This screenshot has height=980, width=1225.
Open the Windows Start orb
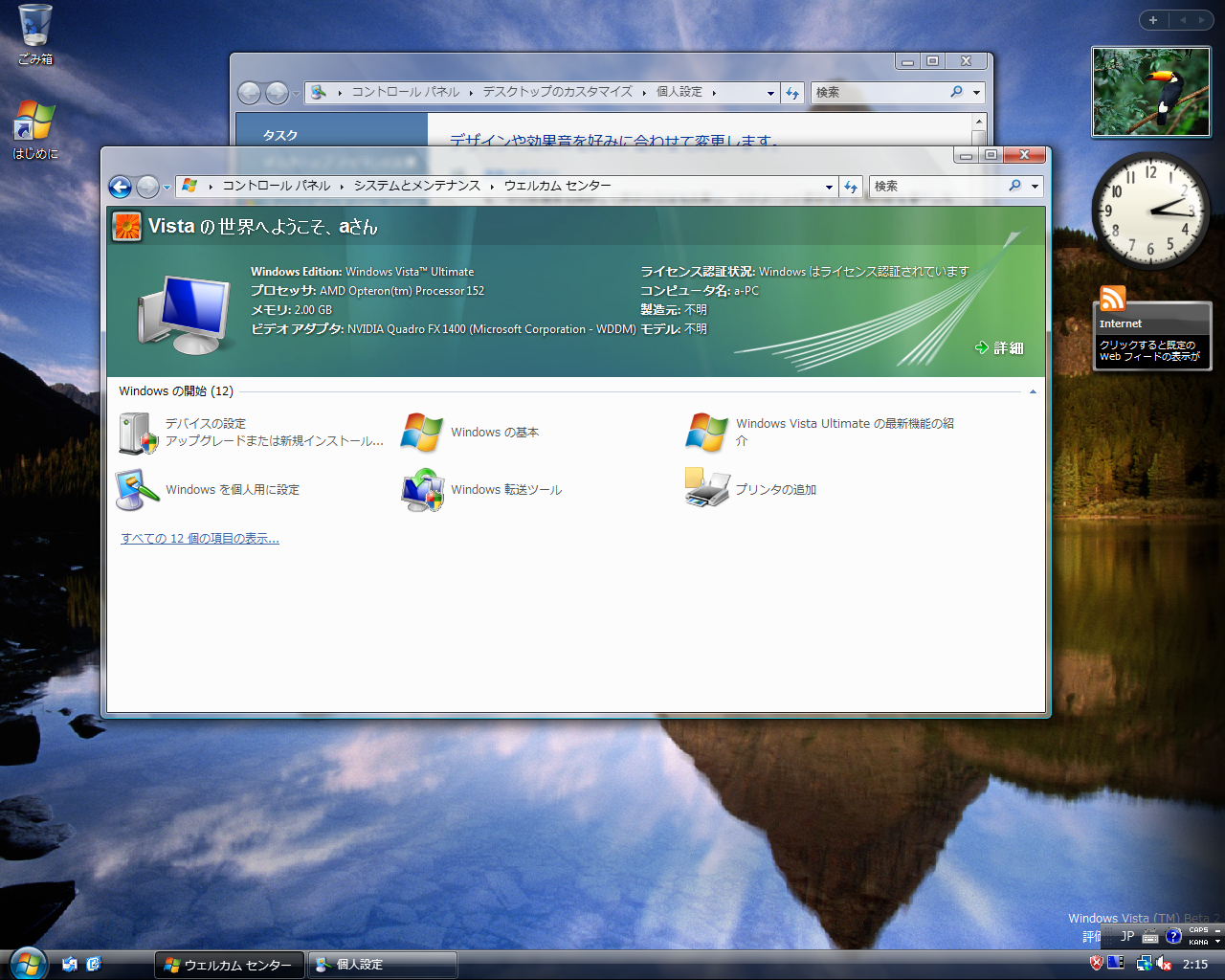coord(28,962)
